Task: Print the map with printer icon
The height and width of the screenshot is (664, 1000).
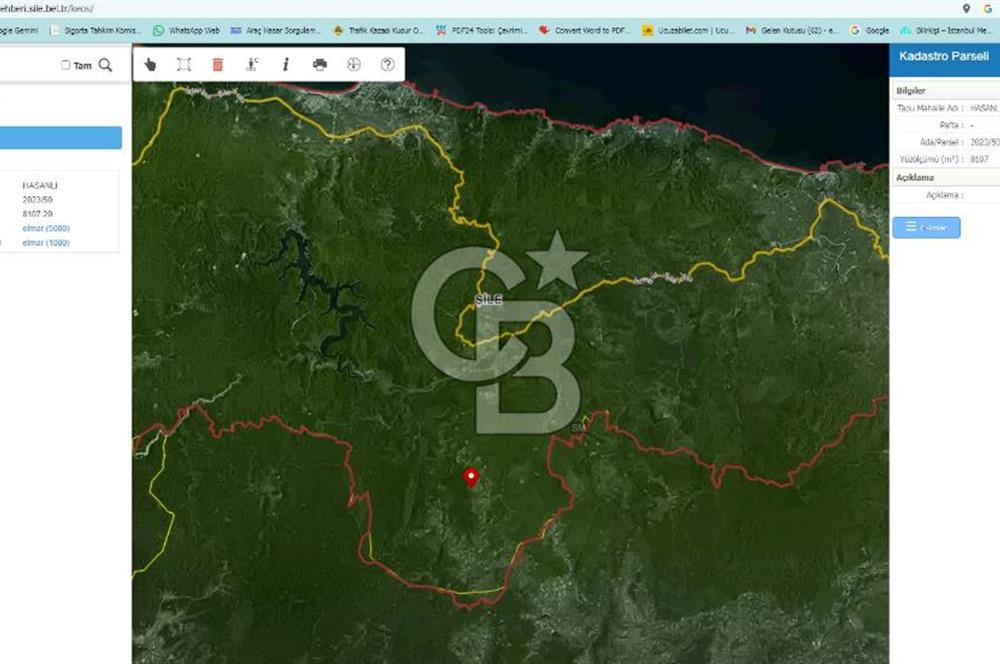Action: (x=320, y=65)
